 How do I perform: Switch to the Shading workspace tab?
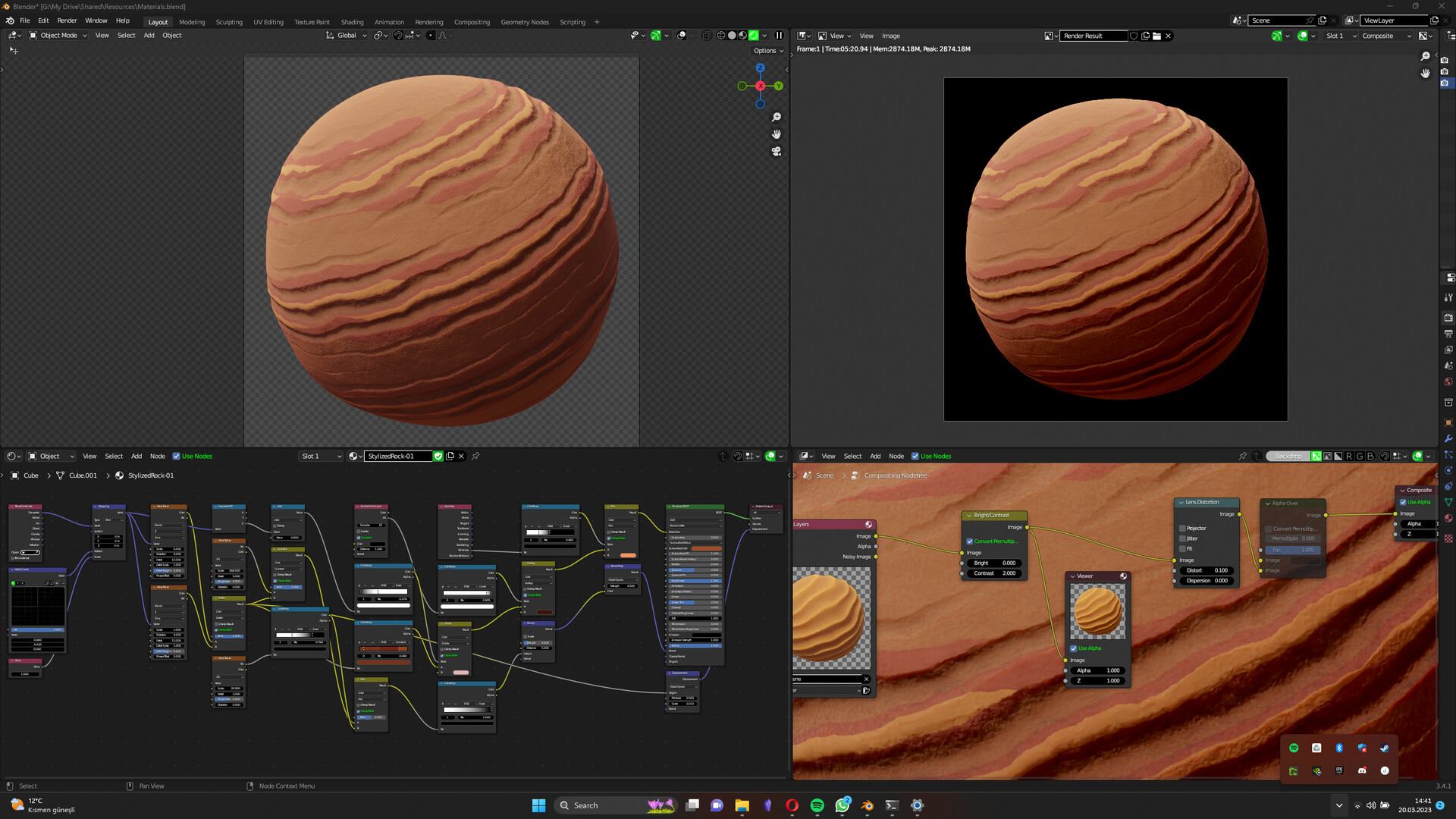pyautogui.click(x=352, y=22)
